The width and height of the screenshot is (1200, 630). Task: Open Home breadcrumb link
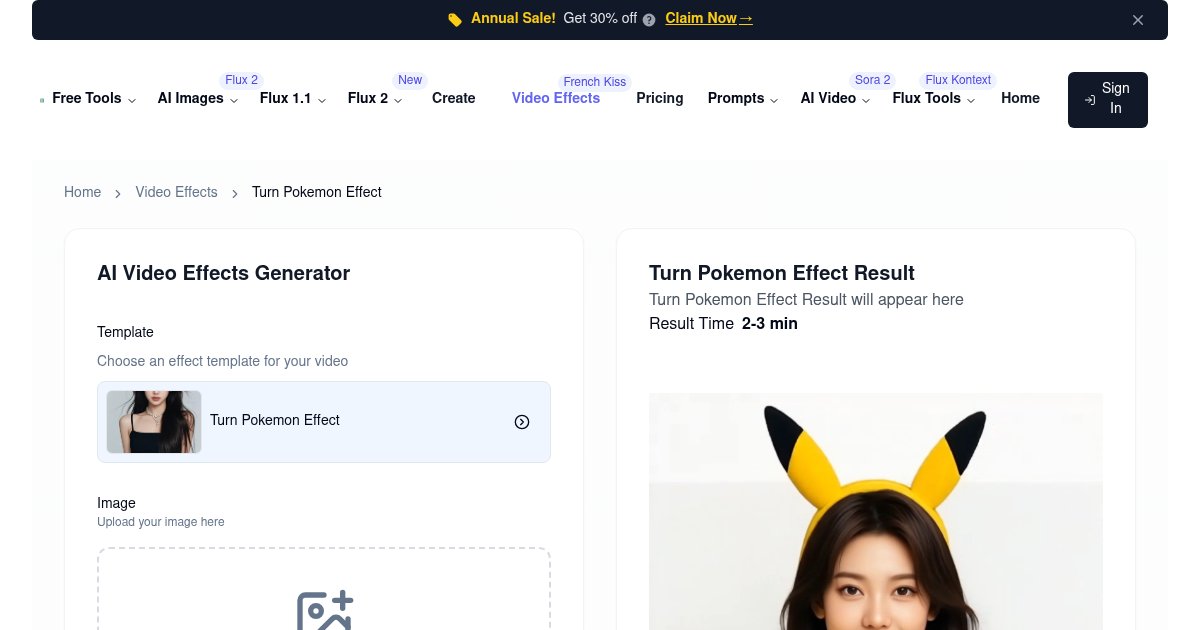(82, 192)
